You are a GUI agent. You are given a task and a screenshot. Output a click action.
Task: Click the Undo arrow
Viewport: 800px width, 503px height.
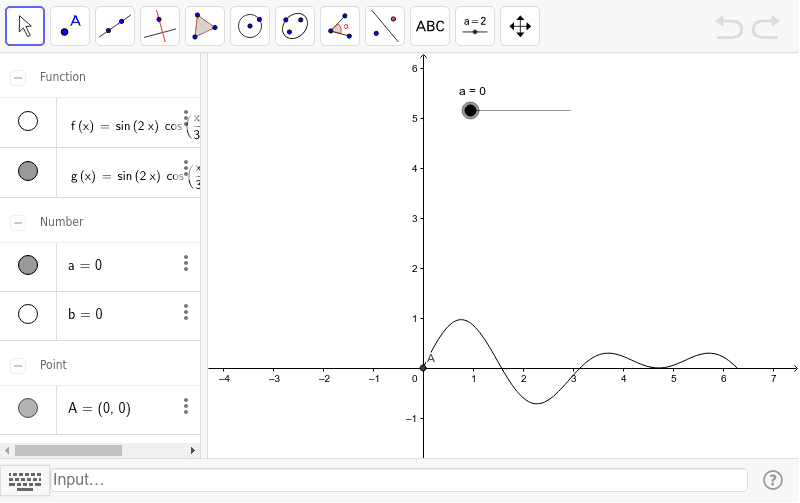tap(729, 27)
